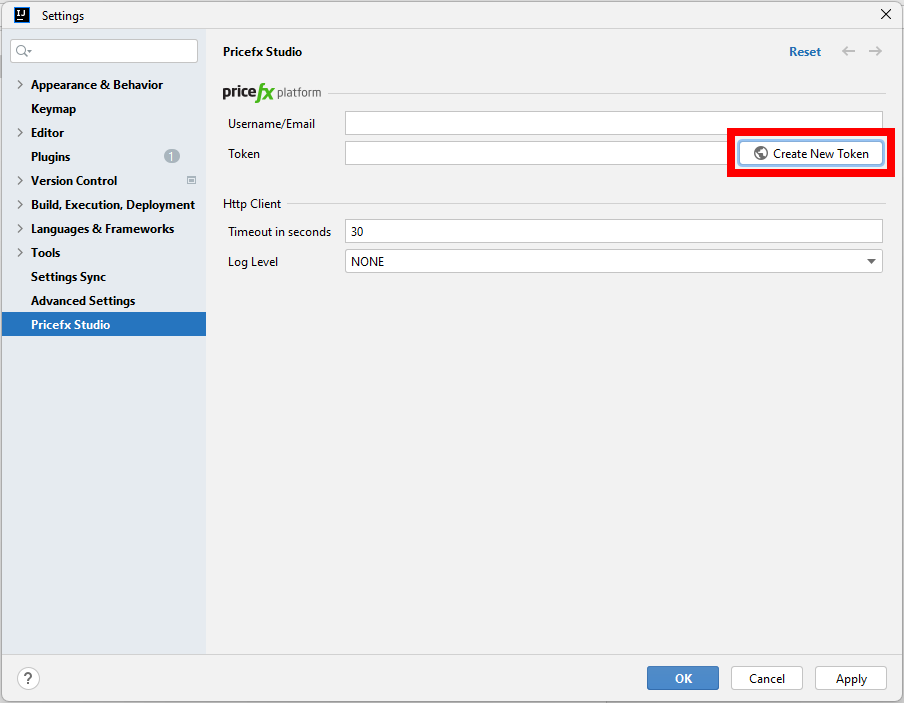Open Advanced Settings page
The image size is (904, 703).
pos(83,301)
